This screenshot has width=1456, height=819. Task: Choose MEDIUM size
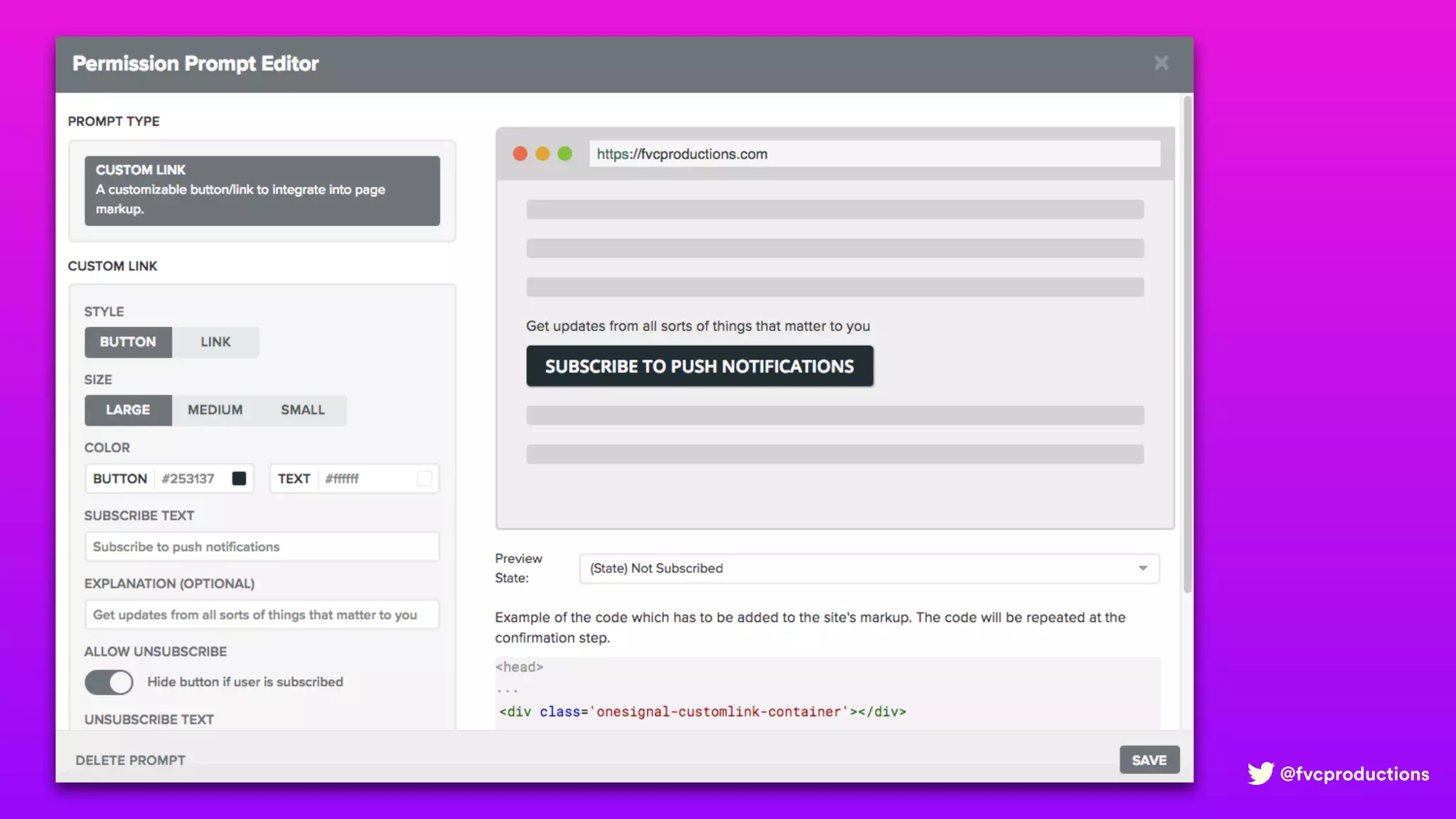[x=215, y=410]
